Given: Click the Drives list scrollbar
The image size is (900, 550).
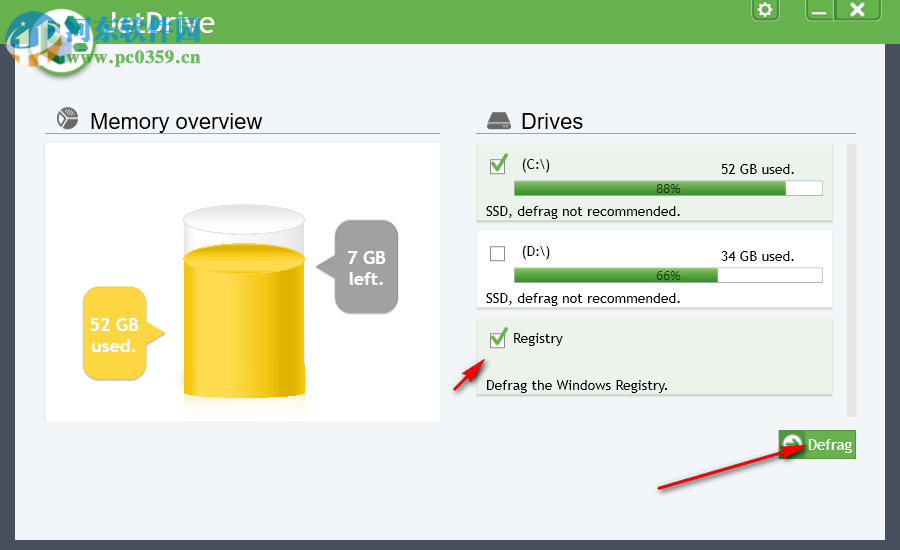Looking at the screenshot, I should coord(851,280).
